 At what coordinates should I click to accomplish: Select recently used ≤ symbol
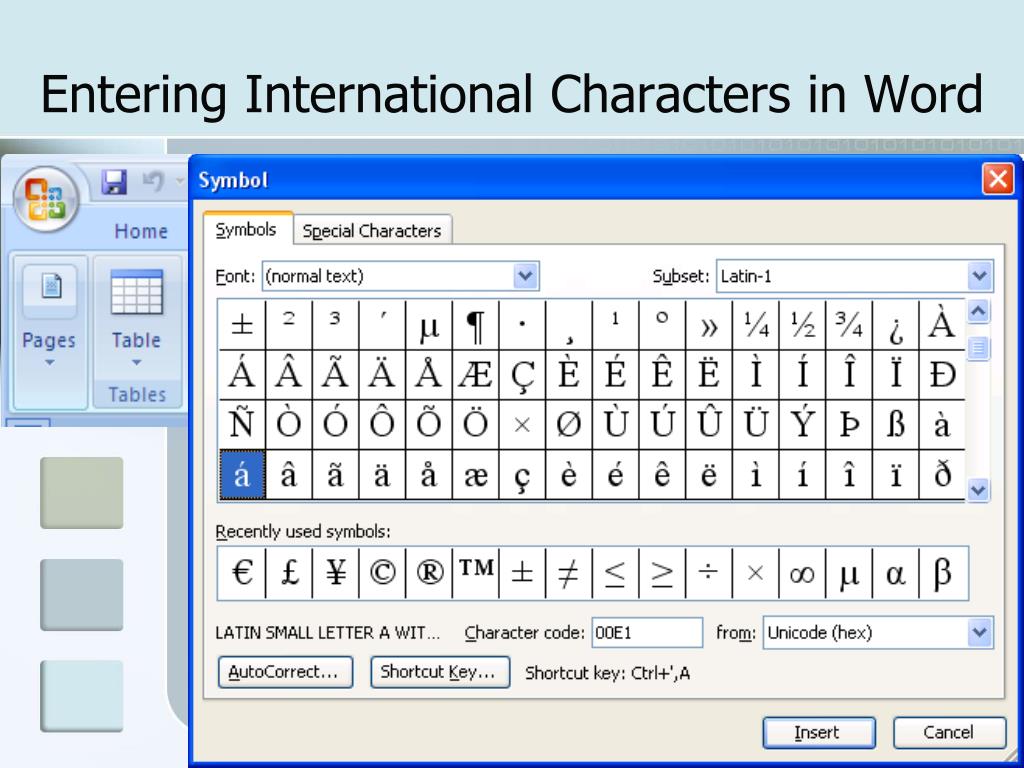616,573
